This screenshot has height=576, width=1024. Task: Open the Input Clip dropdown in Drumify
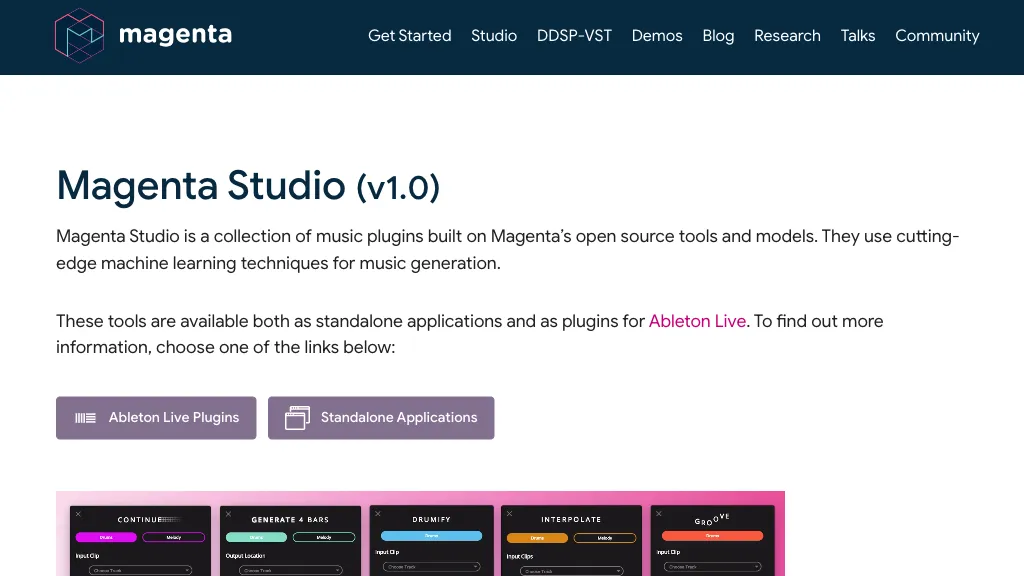point(430,569)
